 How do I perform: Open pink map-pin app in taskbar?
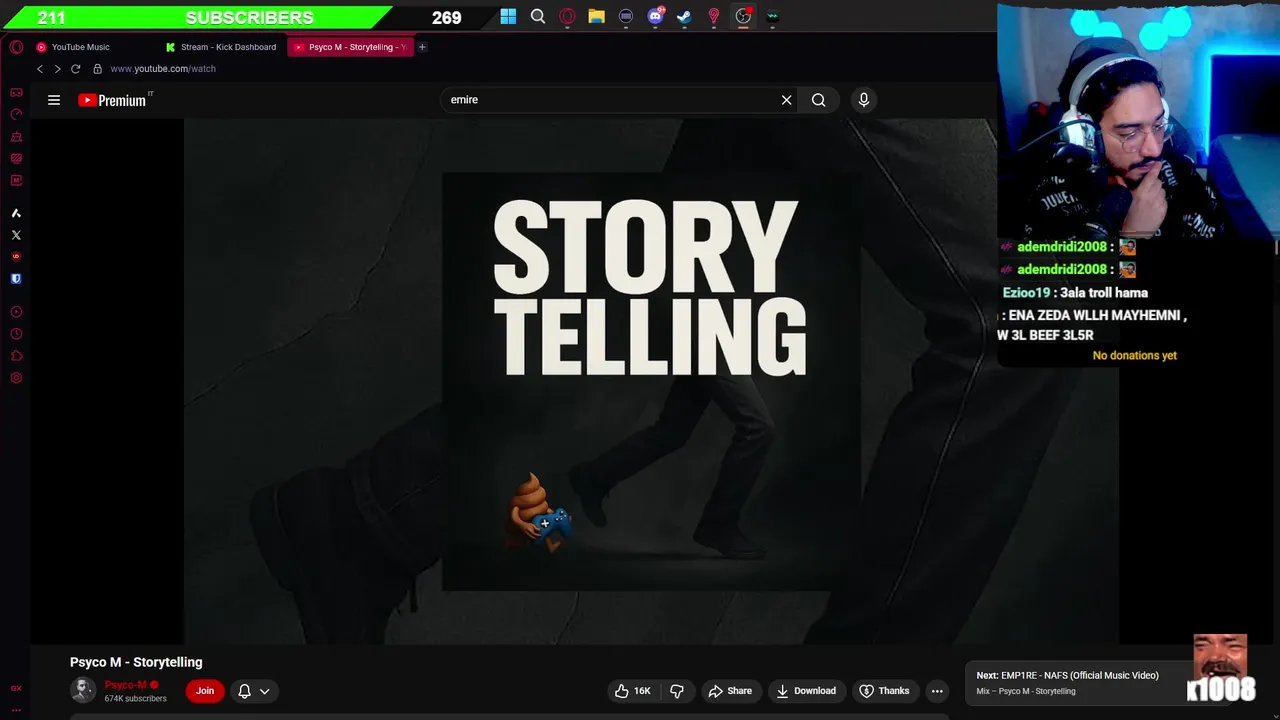tap(714, 16)
